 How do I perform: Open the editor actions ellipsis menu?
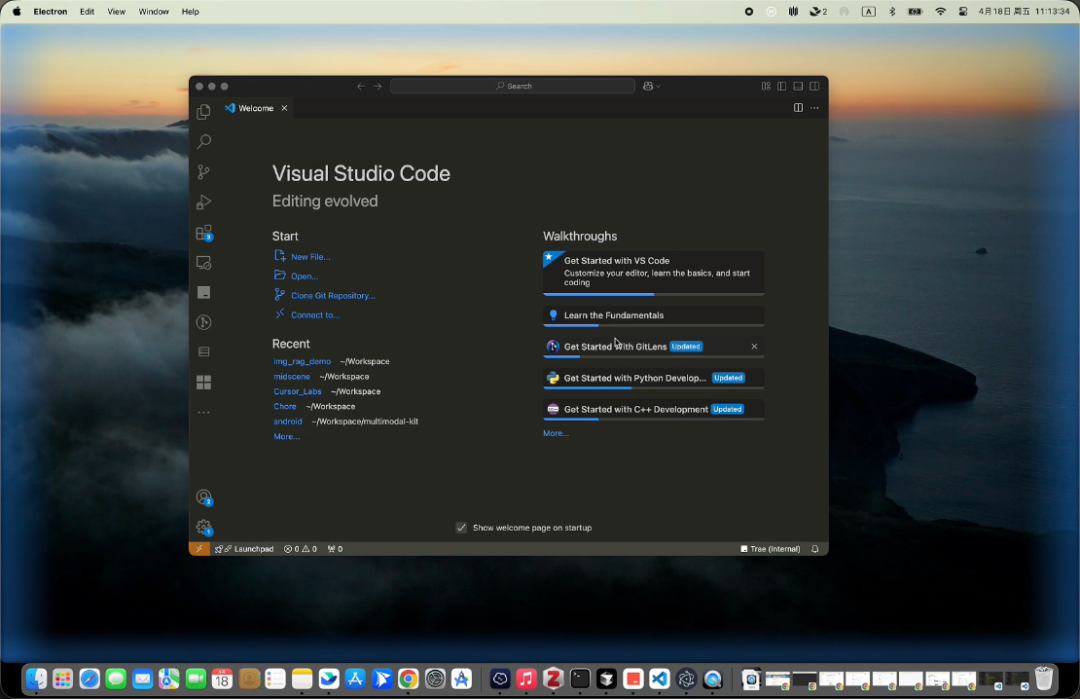814,107
